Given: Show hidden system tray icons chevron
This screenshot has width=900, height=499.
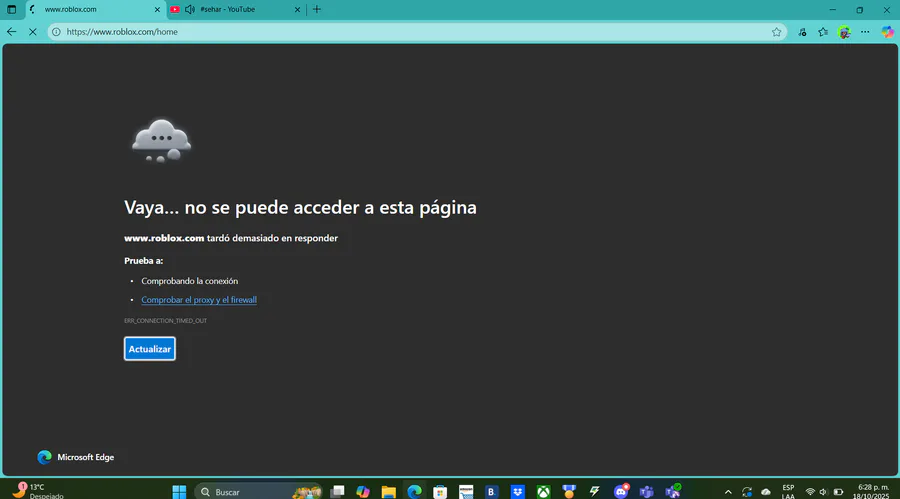Looking at the screenshot, I should [x=728, y=492].
